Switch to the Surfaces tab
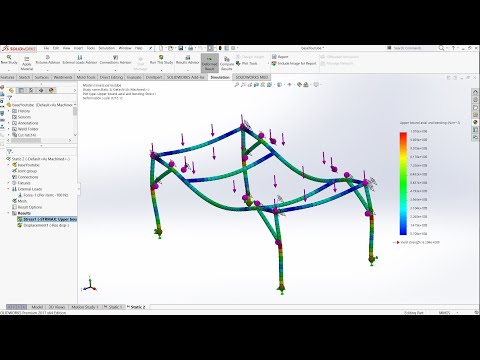The image size is (480, 360). tap(42, 77)
